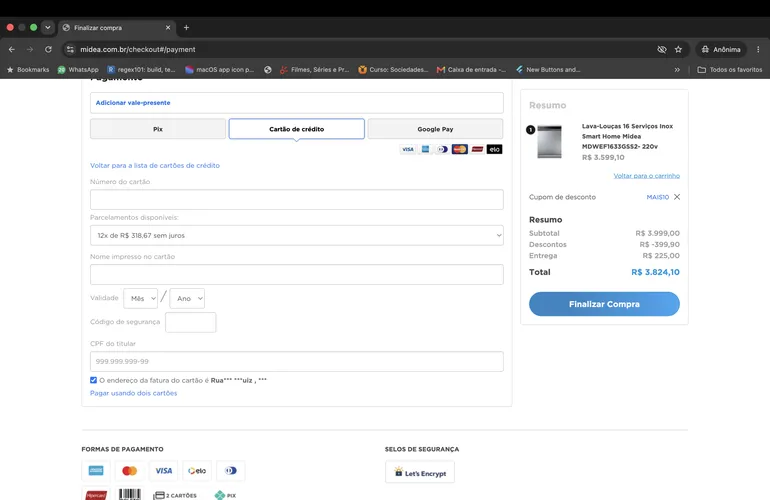Open the tab search dropdown arrow
Image resolution: width=770 pixels, height=500 pixels.
(x=48, y=28)
